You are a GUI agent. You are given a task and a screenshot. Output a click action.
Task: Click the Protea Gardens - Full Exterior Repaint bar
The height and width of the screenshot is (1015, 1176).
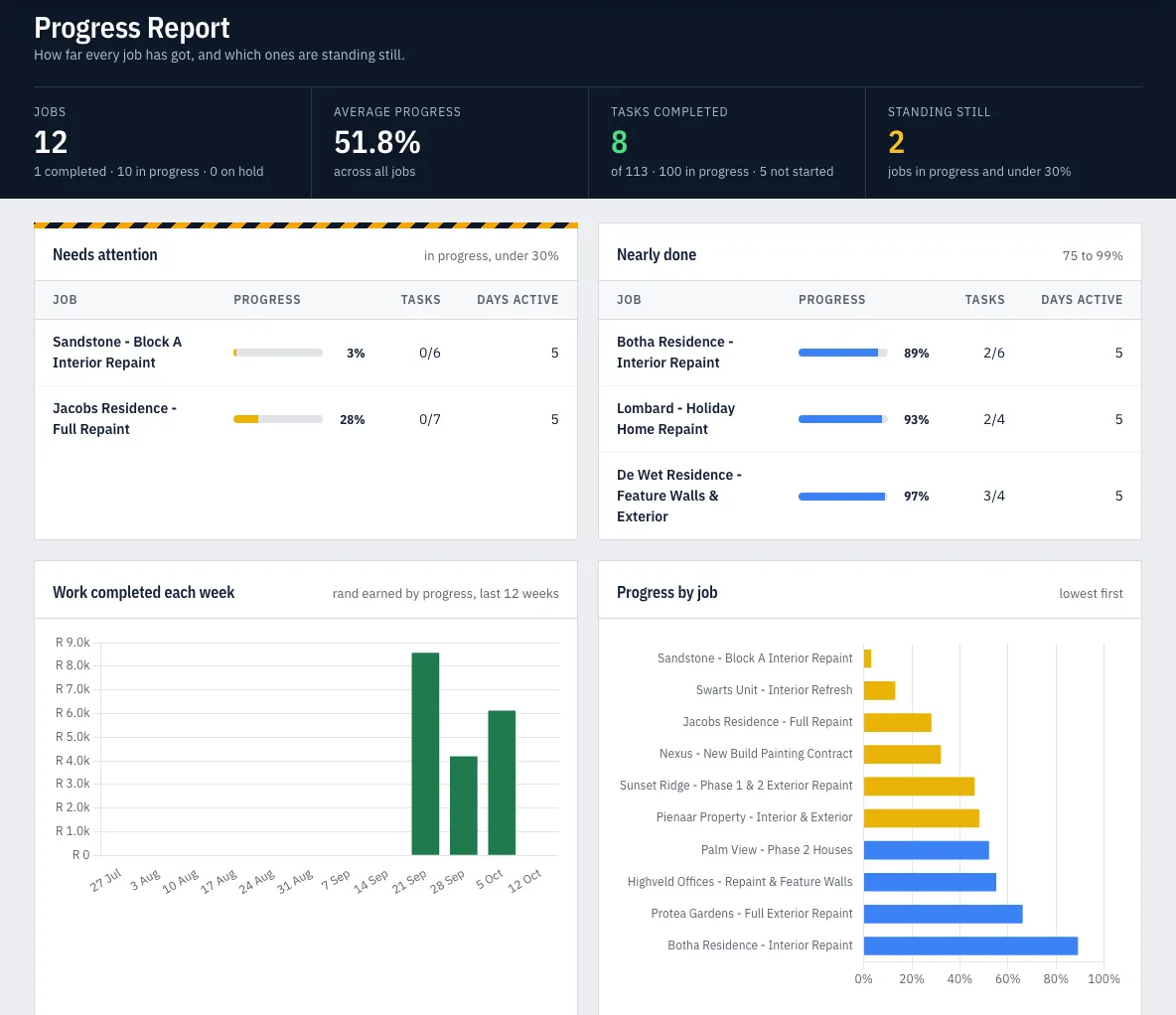point(943,914)
